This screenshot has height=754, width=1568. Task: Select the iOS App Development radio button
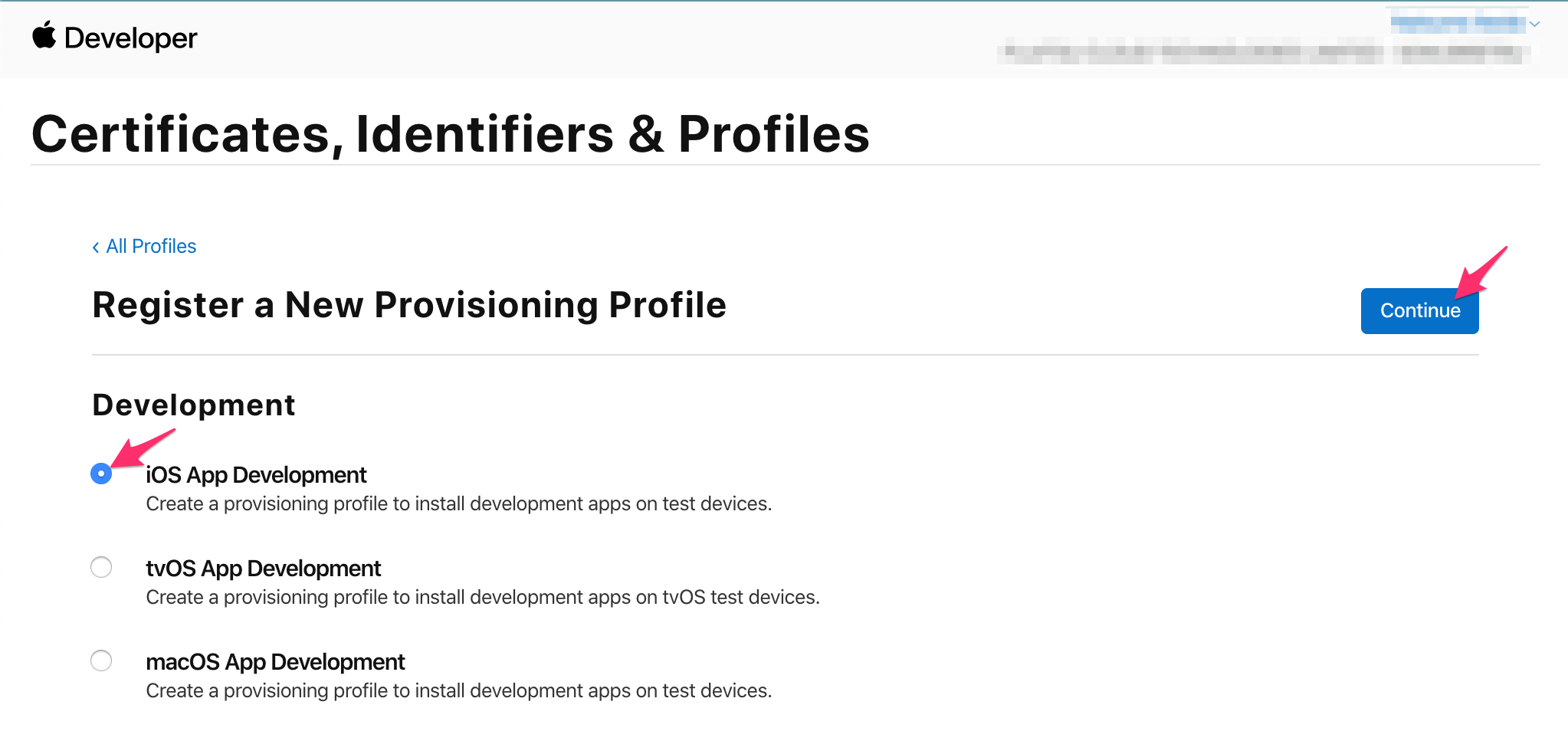click(101, 474)
